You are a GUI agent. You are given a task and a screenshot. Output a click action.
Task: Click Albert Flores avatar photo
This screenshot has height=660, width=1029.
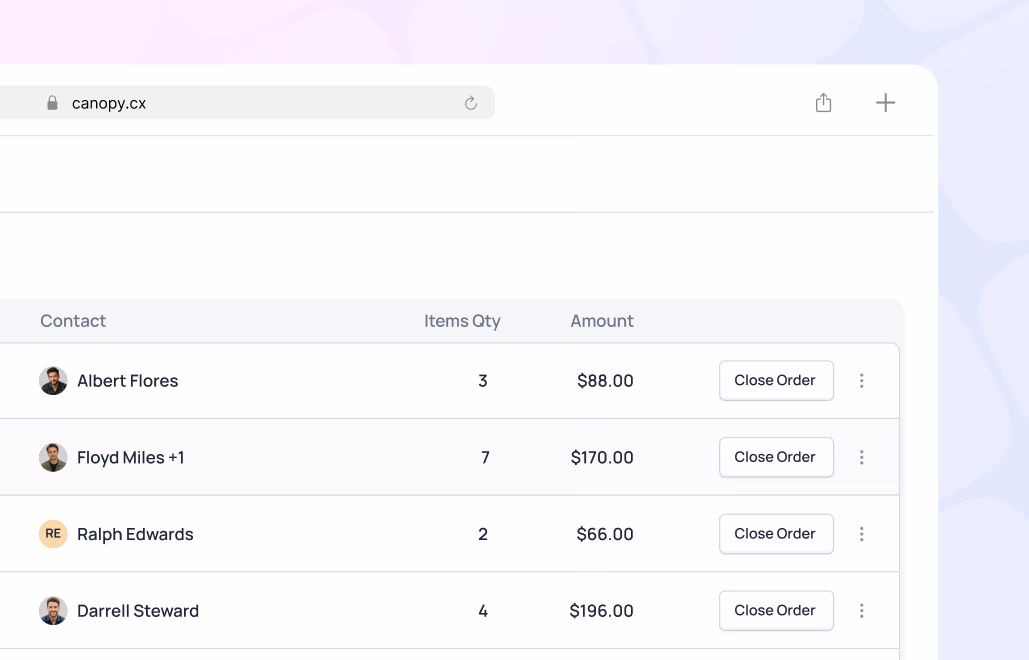pyautogui.click(x=53, y=381)
